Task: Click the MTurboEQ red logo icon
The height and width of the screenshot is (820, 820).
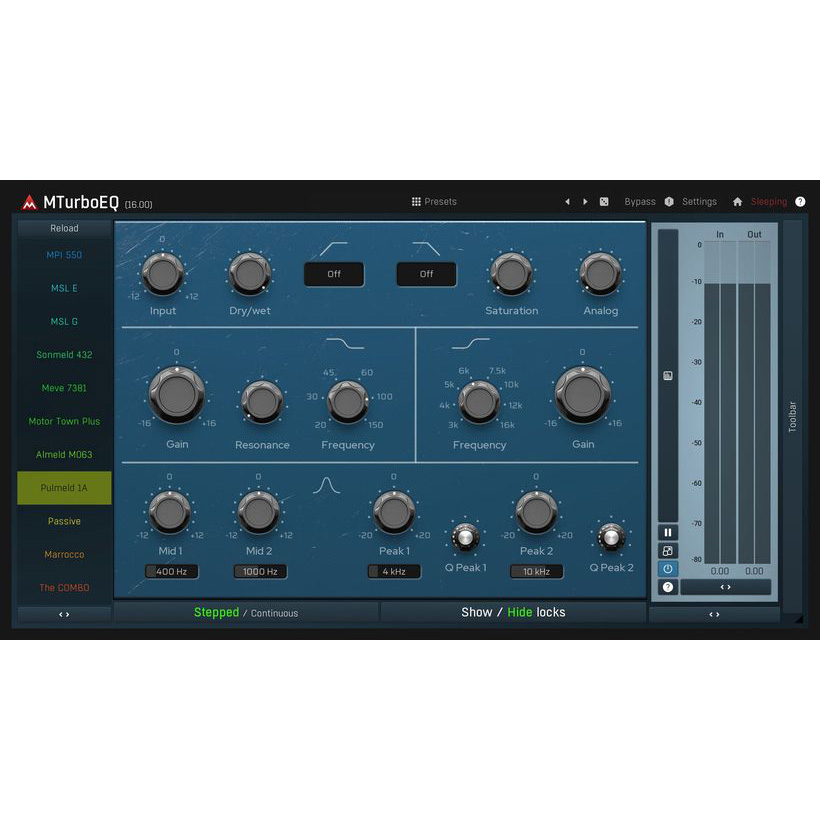Action: coord(29,202)
